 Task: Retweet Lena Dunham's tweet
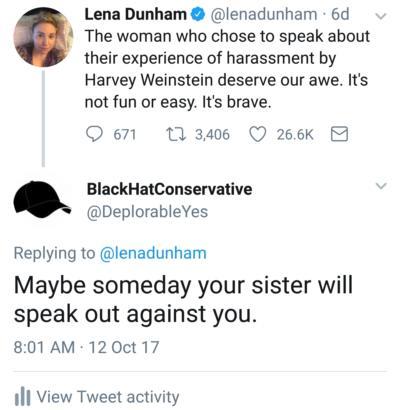pos(175,135)
